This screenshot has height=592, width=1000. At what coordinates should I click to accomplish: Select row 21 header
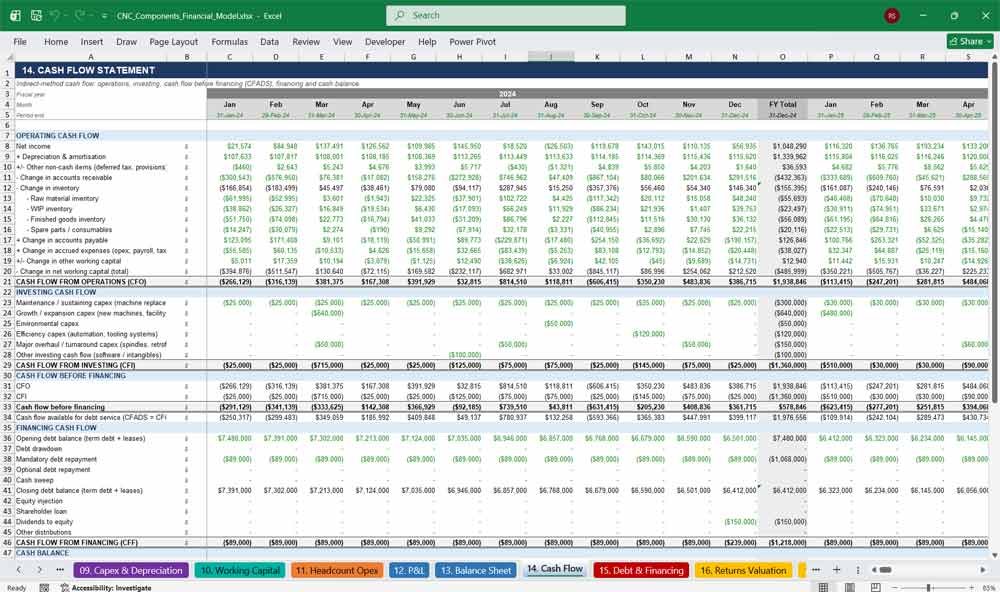[7, 282]
